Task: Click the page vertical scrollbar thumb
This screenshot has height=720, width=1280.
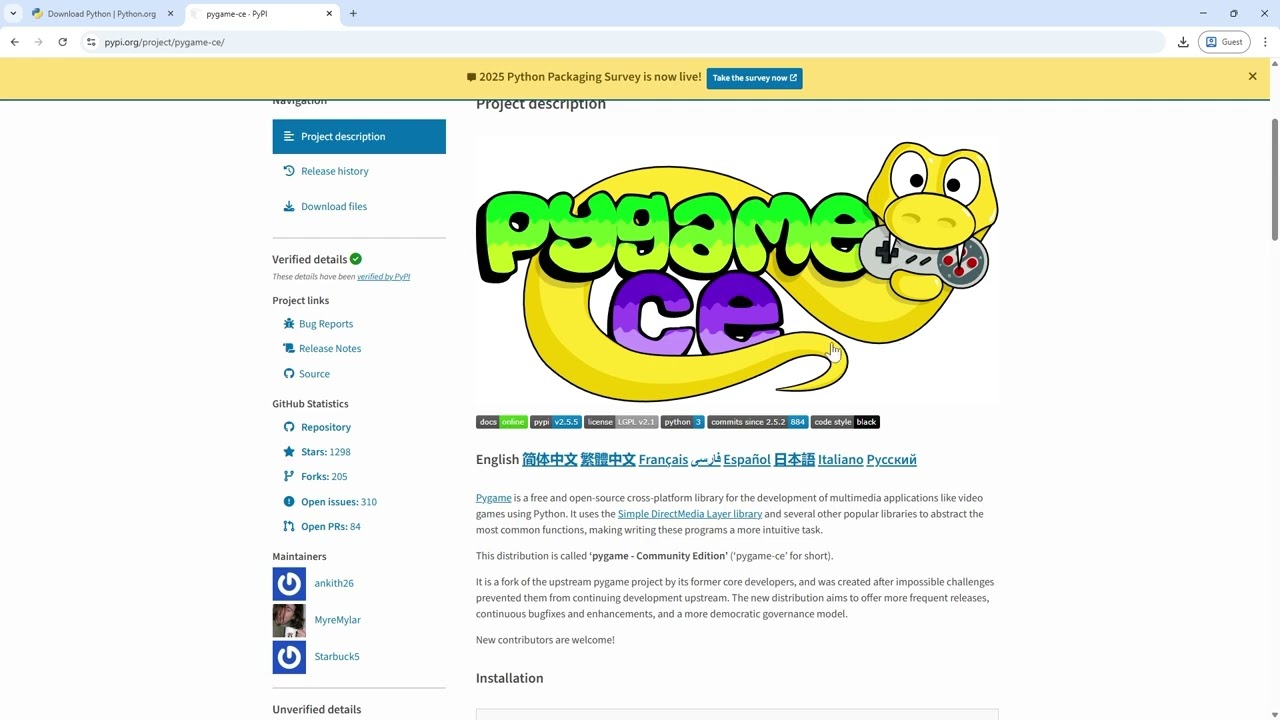Action: click(x=1274, y=178)
